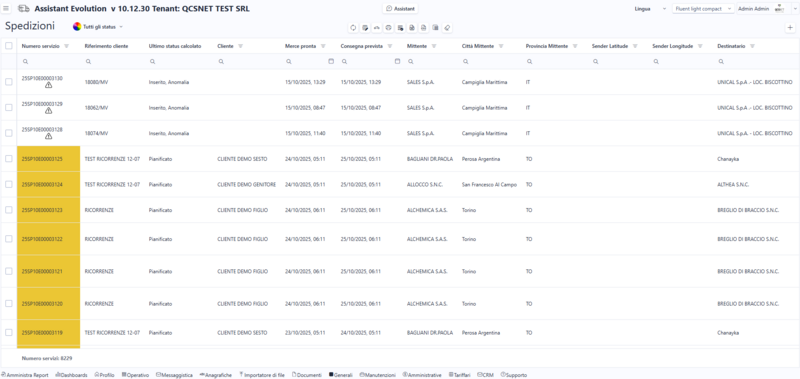Expand the Tutti gli status dropdown

pos(98,27)
